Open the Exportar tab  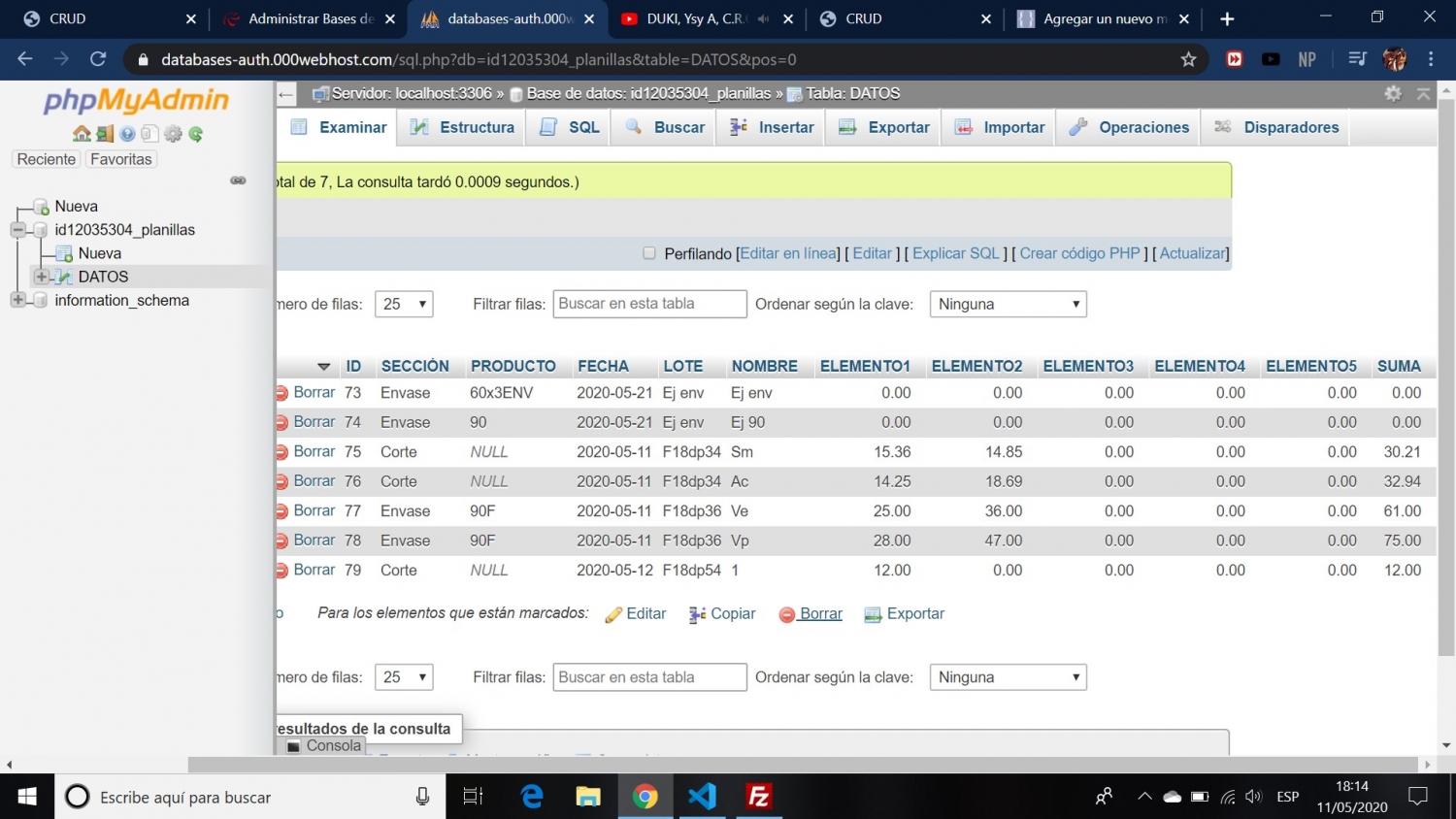883,127
